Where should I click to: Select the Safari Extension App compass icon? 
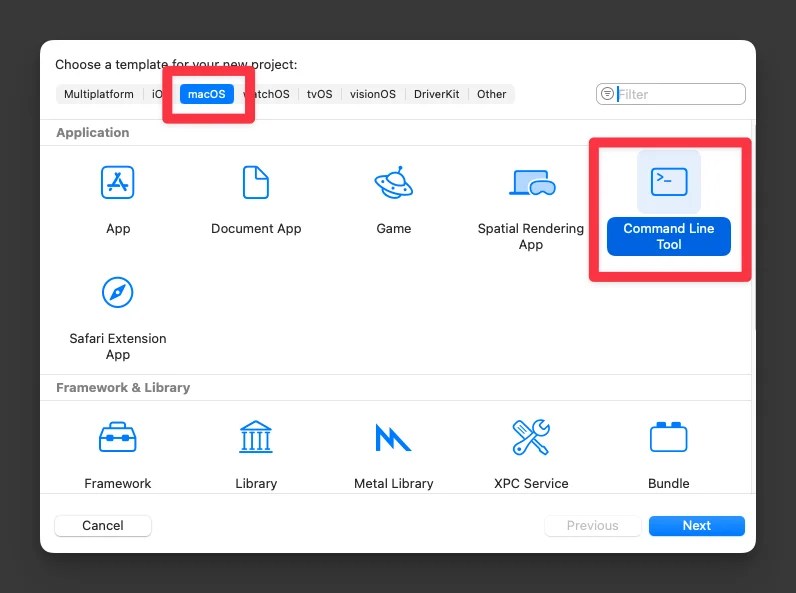point(117,292)
